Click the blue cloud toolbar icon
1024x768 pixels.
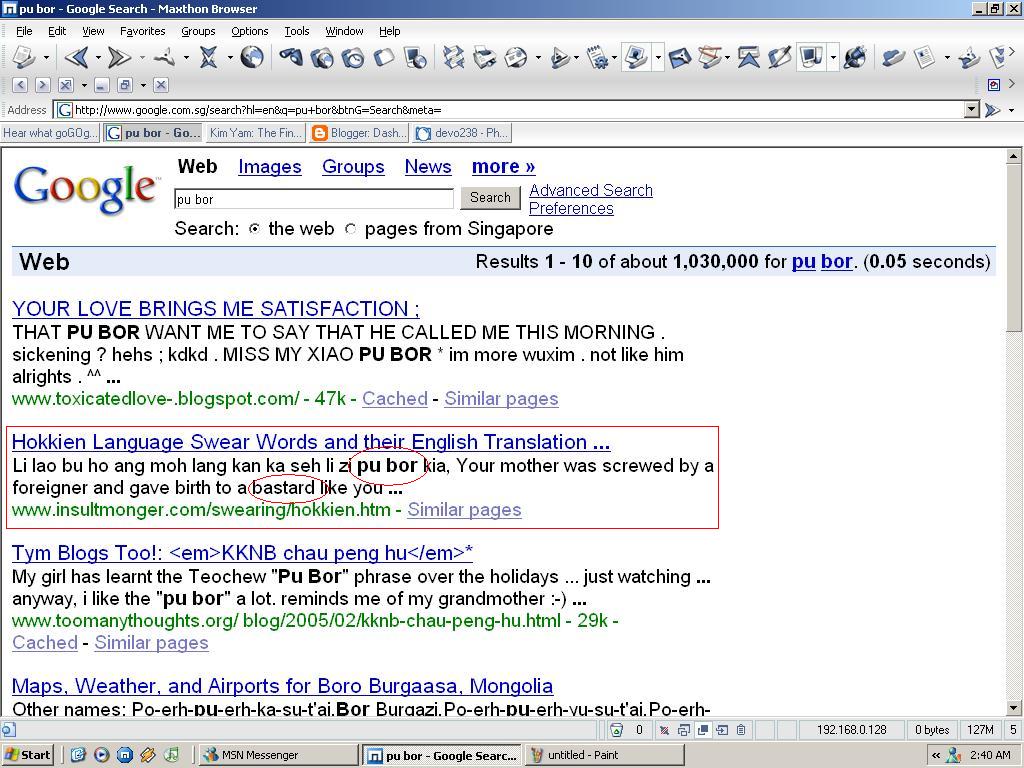pos(893,57)
